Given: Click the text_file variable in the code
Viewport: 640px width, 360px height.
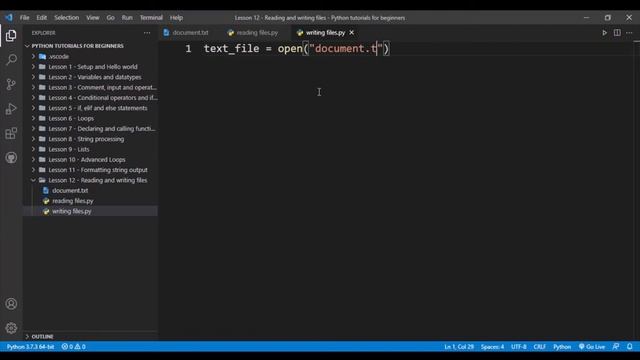Looking at the screenshot, I should [x=231, y=49].
